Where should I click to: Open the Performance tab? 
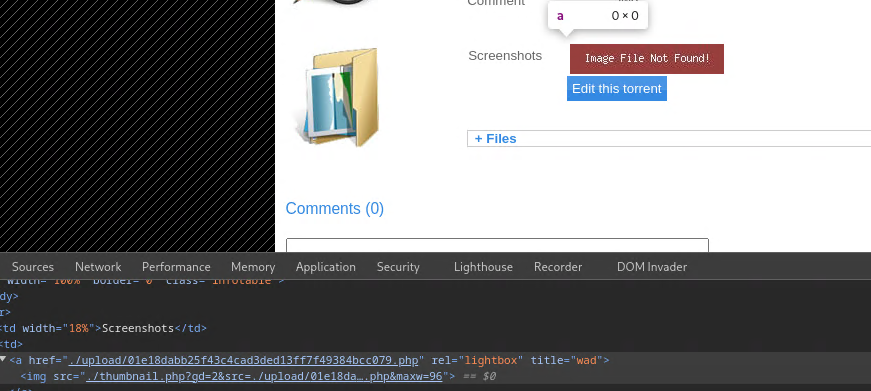(x=176, y=267)
